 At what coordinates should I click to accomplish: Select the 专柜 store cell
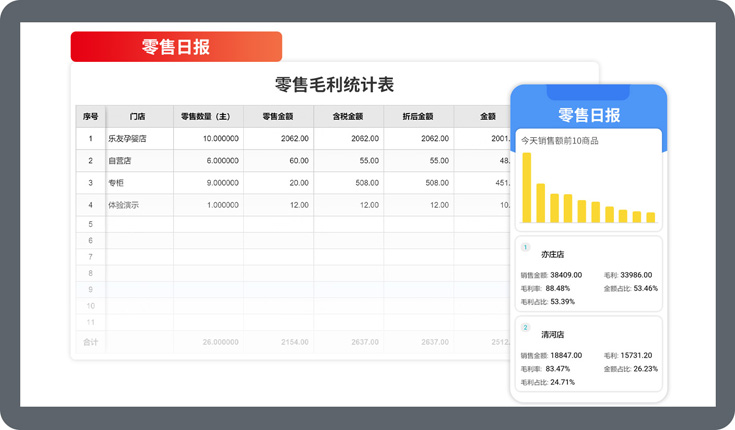116,183
